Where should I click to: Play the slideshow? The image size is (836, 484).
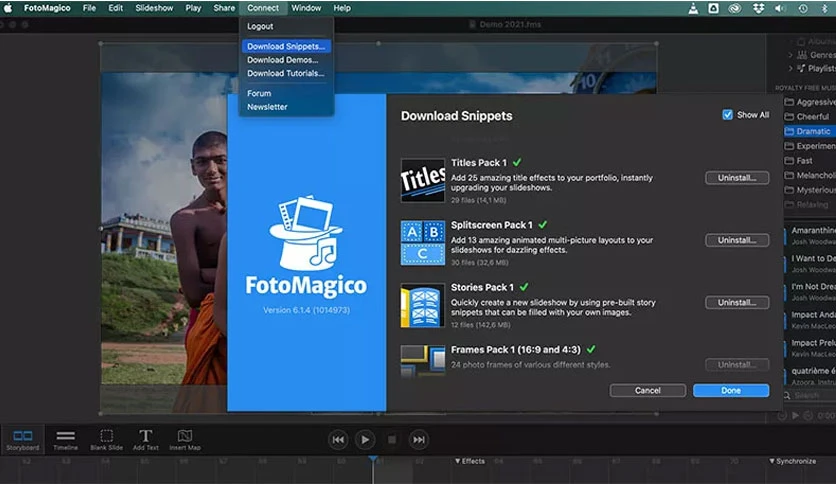pyautogui.click(x=365, y=440)
